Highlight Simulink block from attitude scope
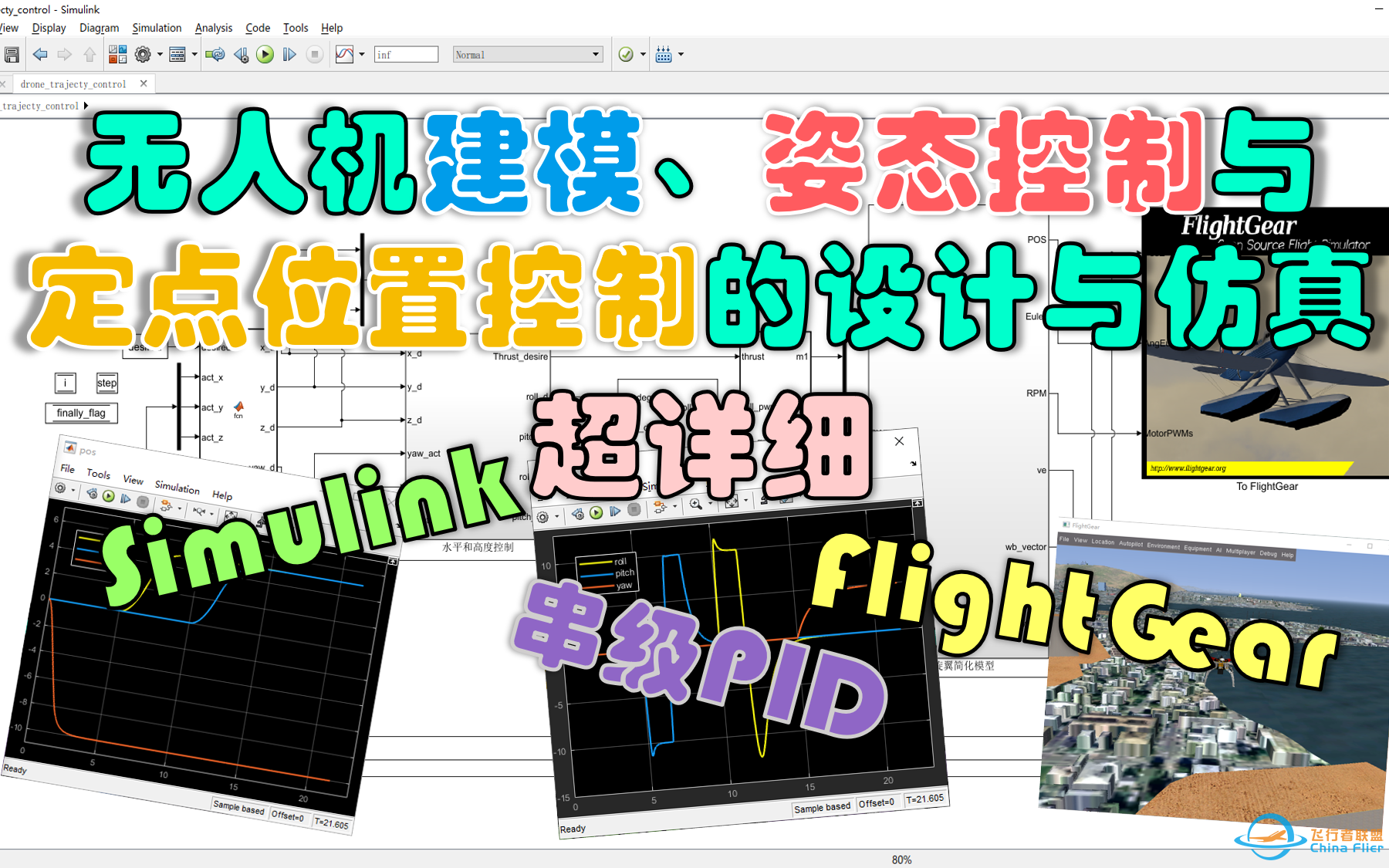 click(x=660, y=507)
